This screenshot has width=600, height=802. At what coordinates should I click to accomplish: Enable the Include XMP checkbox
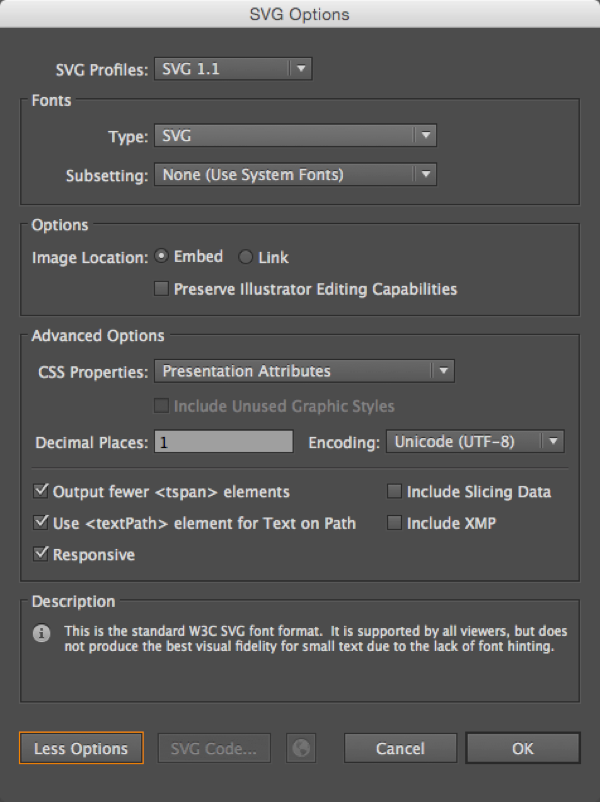[395, 523]
